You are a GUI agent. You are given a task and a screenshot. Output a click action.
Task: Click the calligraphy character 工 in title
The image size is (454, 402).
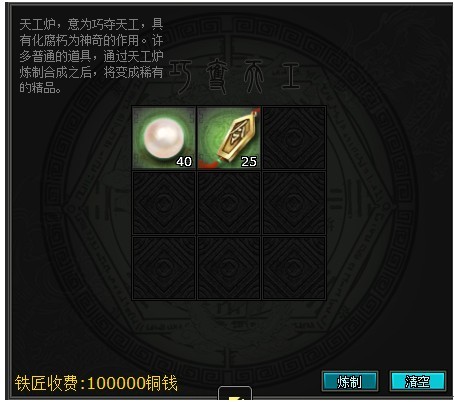[x=290, y=76]
